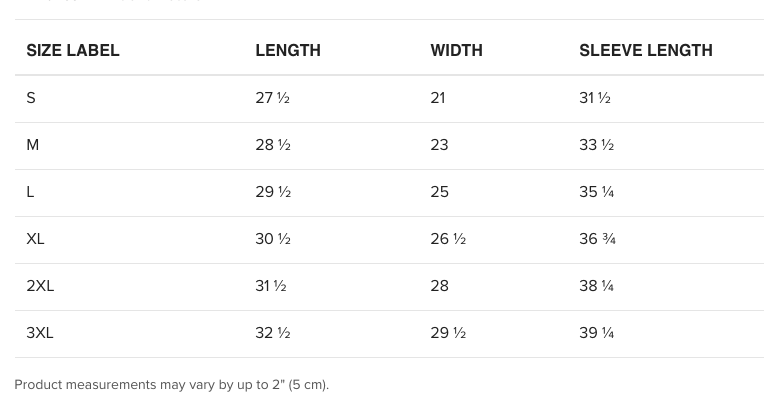
Task: Select the S size row label
Action: click(31, 98)
